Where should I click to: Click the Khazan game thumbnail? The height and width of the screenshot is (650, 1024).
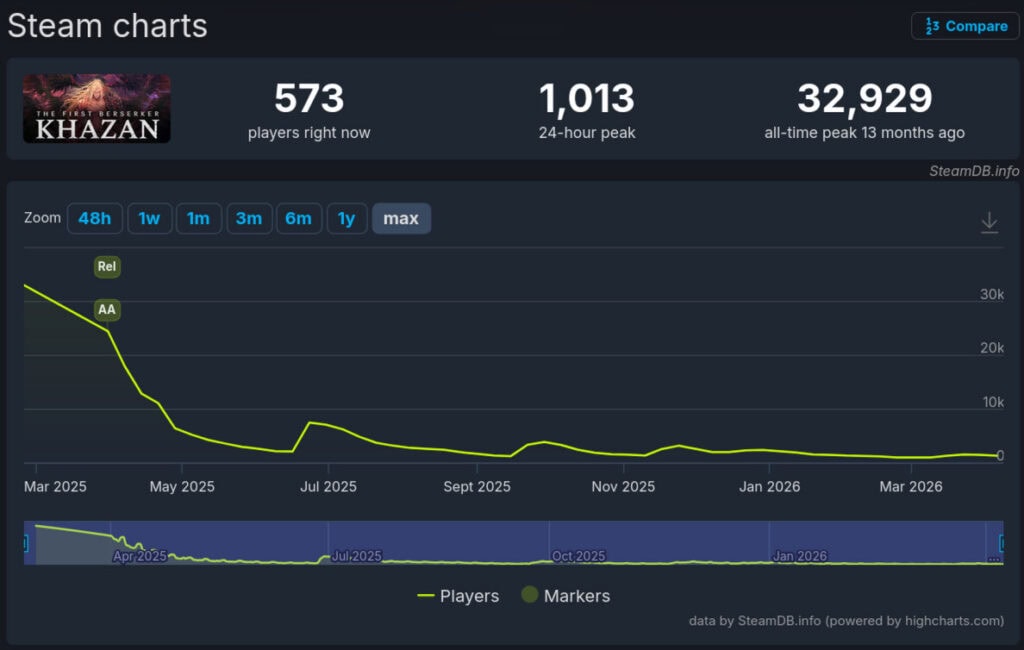pos(97,108)
